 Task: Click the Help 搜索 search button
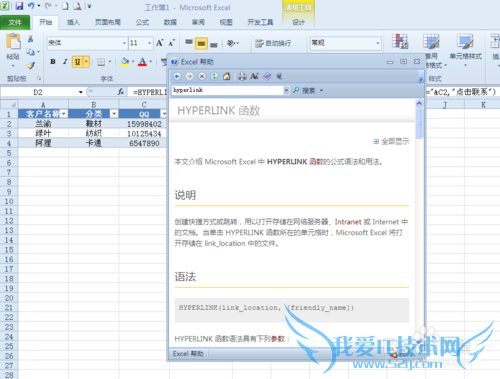point(304,90)
